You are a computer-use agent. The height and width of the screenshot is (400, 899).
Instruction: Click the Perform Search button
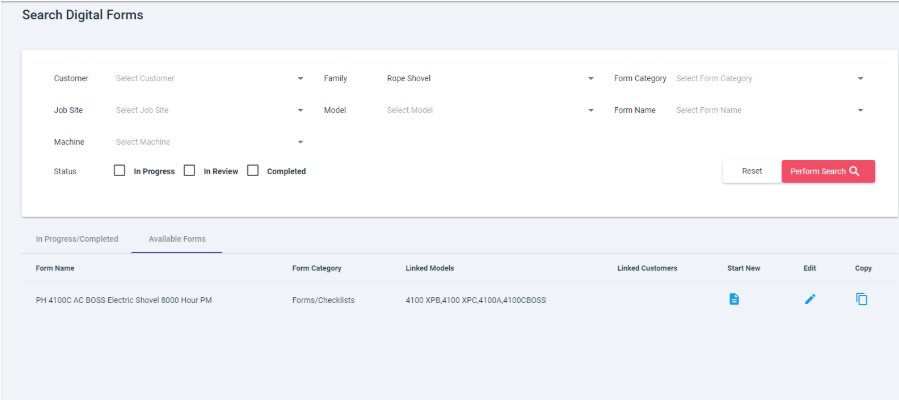[827, 171]
